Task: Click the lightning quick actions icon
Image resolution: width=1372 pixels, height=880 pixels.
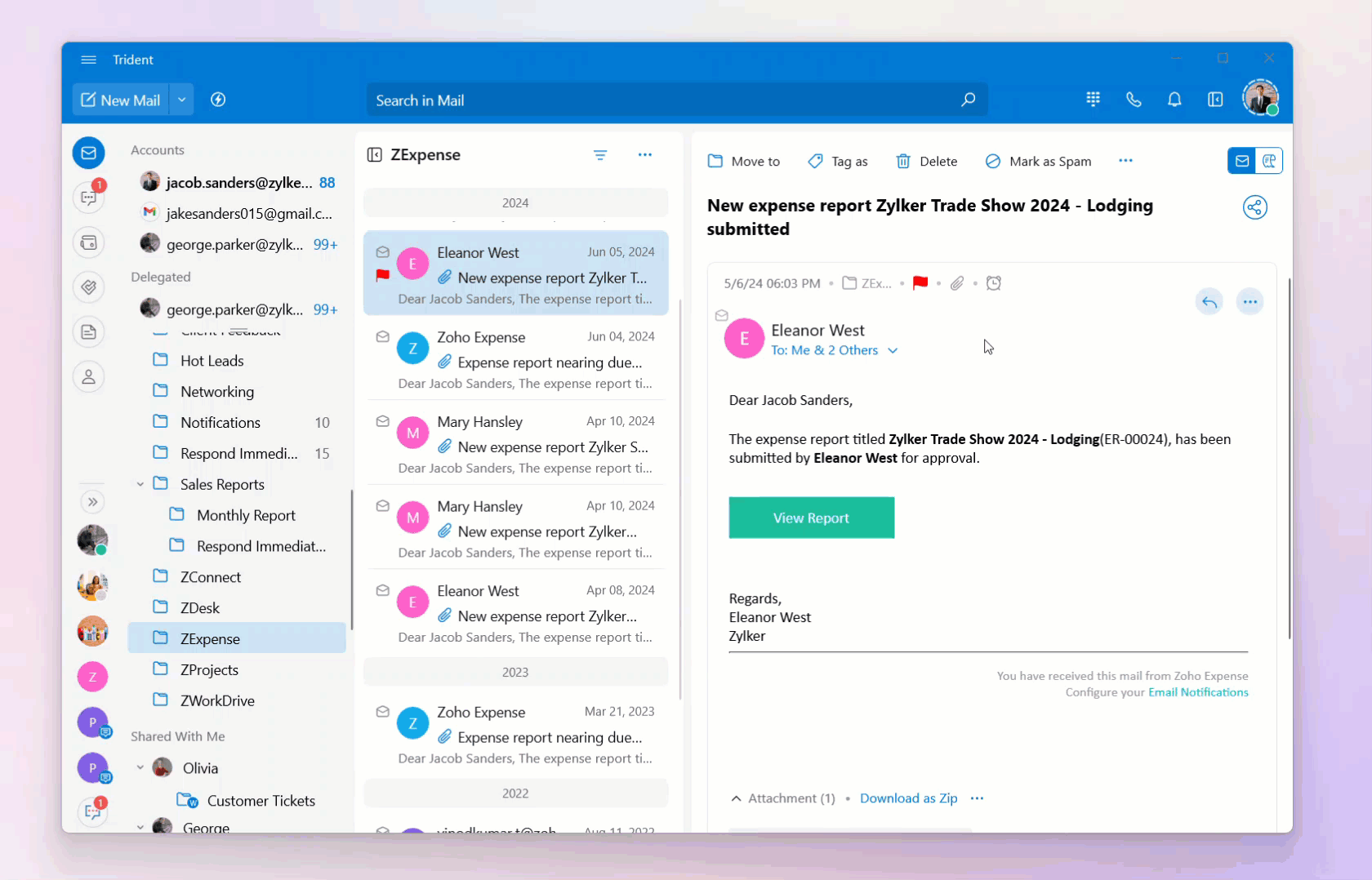Action: pos(218,100)
